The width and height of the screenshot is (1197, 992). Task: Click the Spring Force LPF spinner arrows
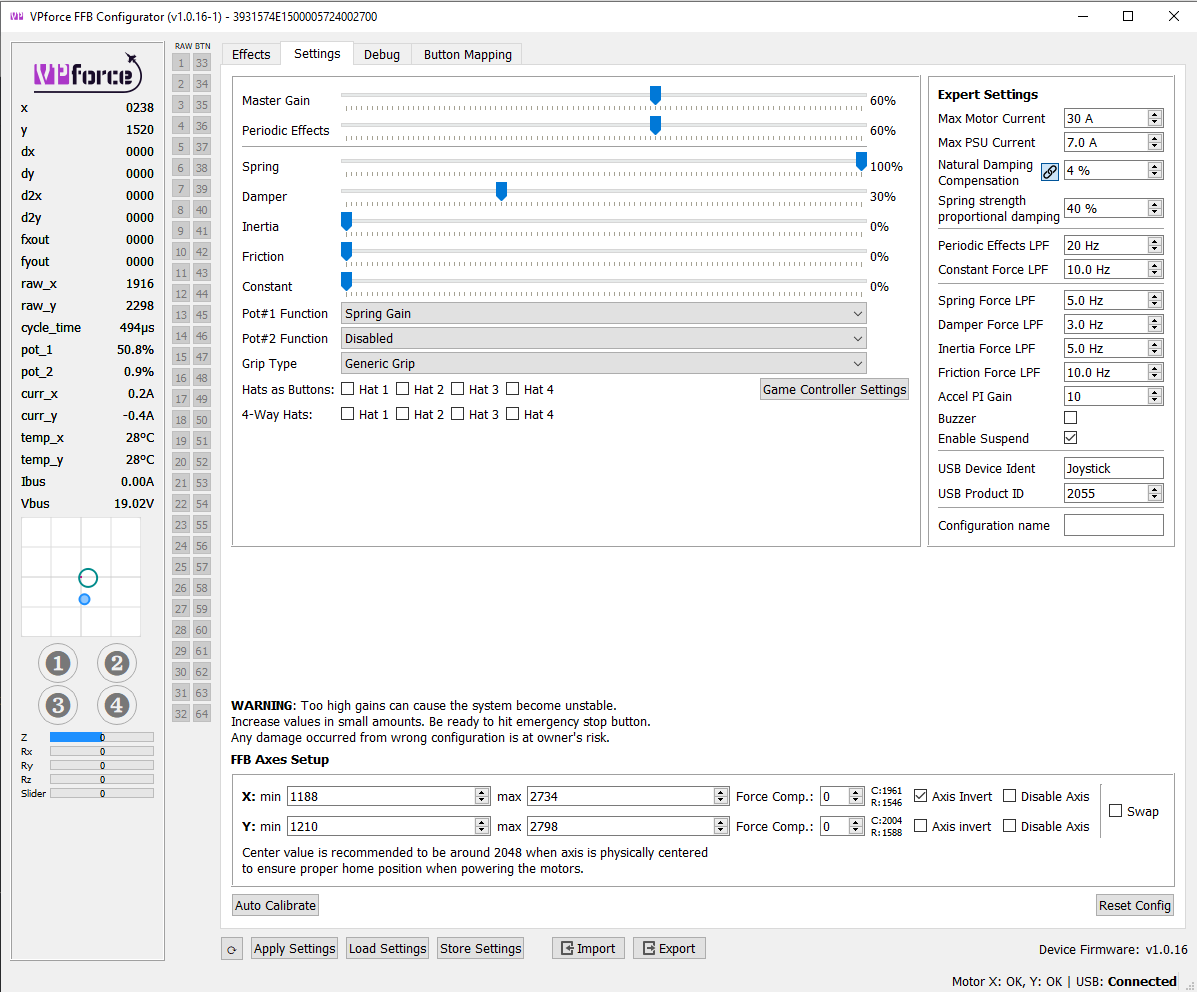point(1155,301)
